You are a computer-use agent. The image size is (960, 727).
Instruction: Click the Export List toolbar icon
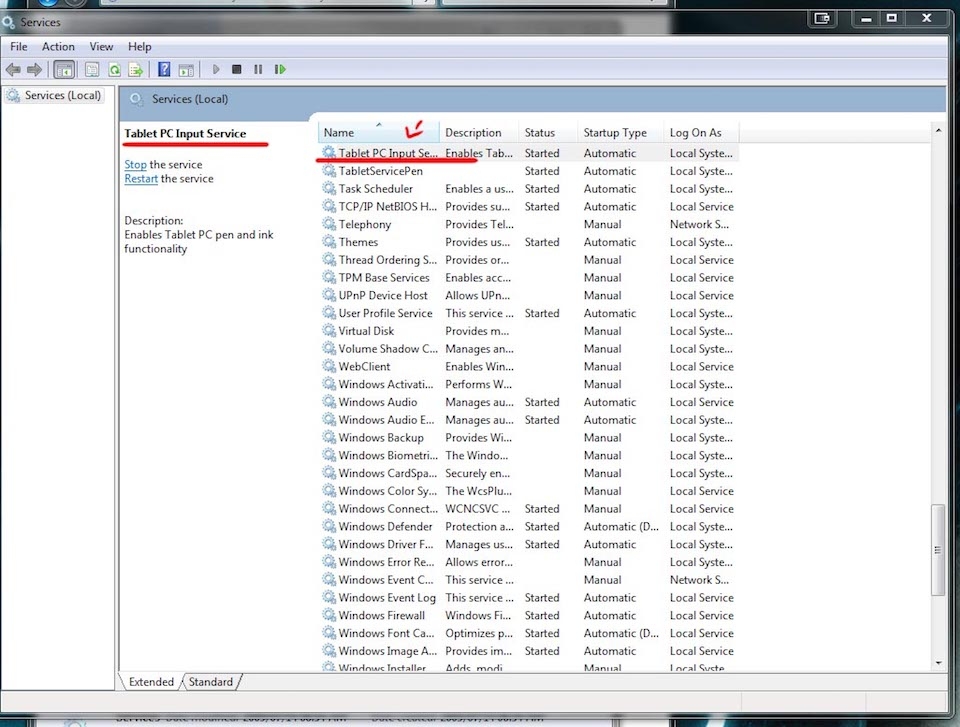tap(136, 70)
